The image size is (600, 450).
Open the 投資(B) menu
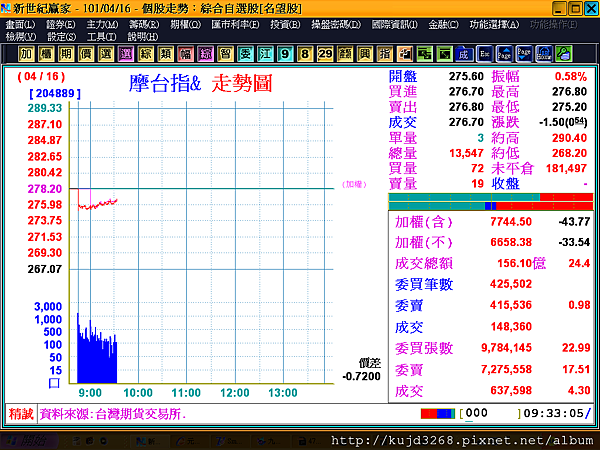point(285,25)
